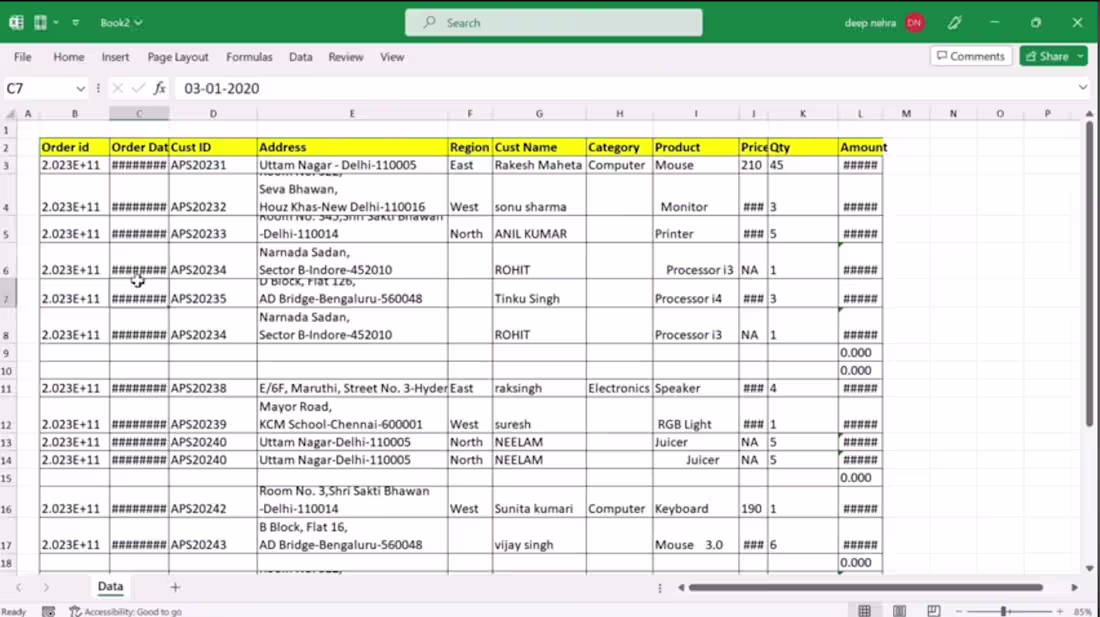Open the Data sheet tab
This screenshot has height=617, width=1100.
(110, 586)
